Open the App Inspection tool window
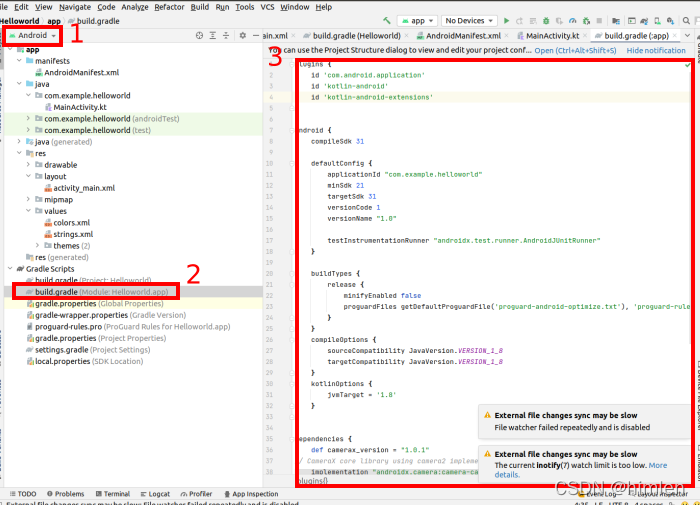Viewport: 700px width, 505px height. [x=251, y=494]
